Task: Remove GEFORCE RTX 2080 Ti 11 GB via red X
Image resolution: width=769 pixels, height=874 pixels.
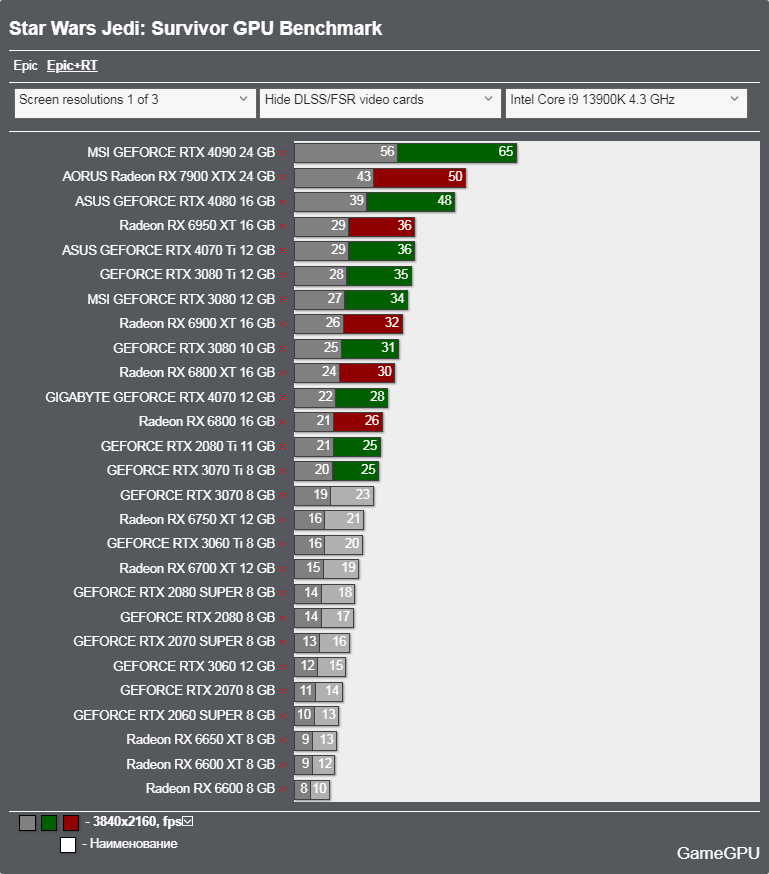Action: coord(283,447)
